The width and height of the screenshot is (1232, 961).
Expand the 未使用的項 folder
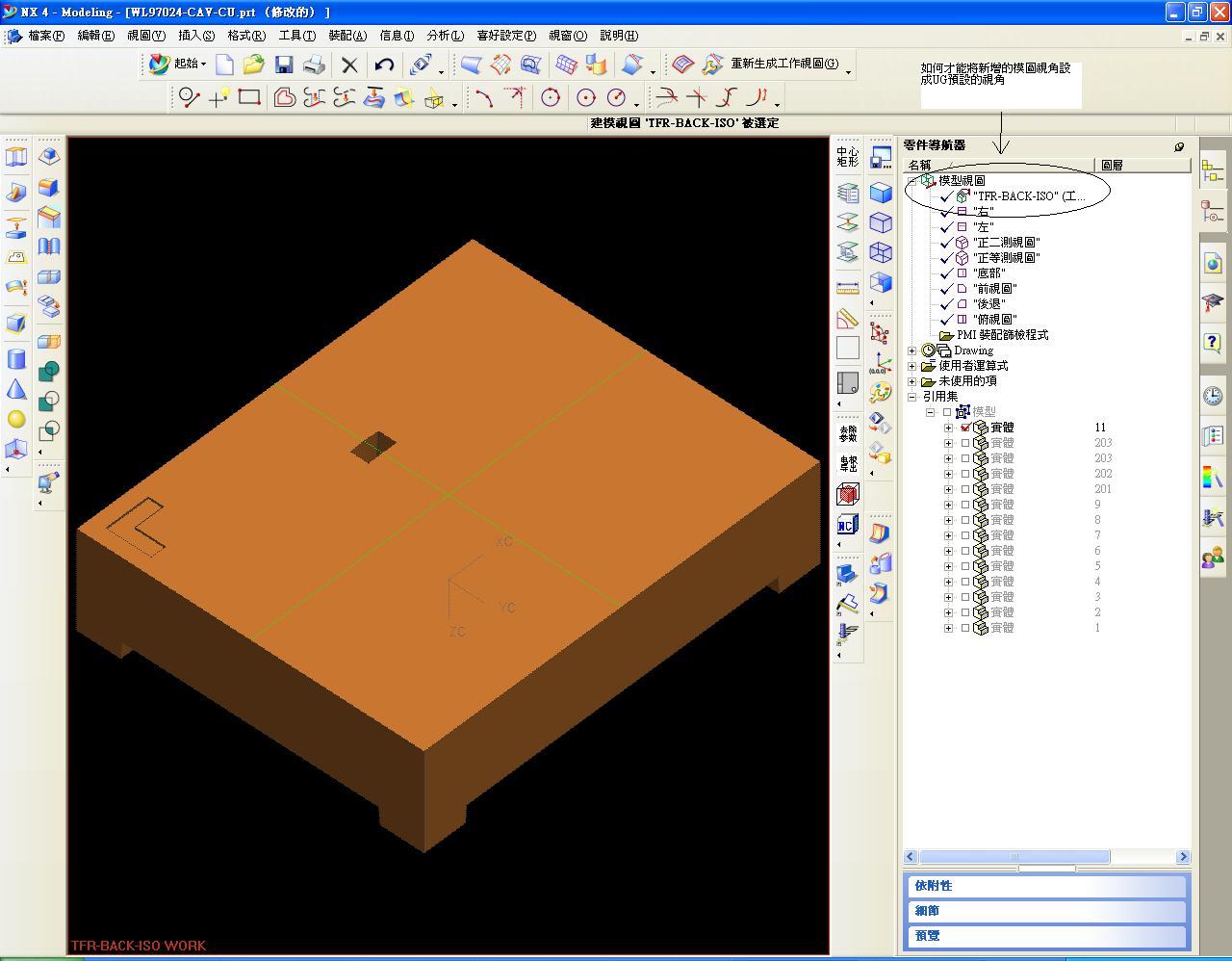pos(912,381)
